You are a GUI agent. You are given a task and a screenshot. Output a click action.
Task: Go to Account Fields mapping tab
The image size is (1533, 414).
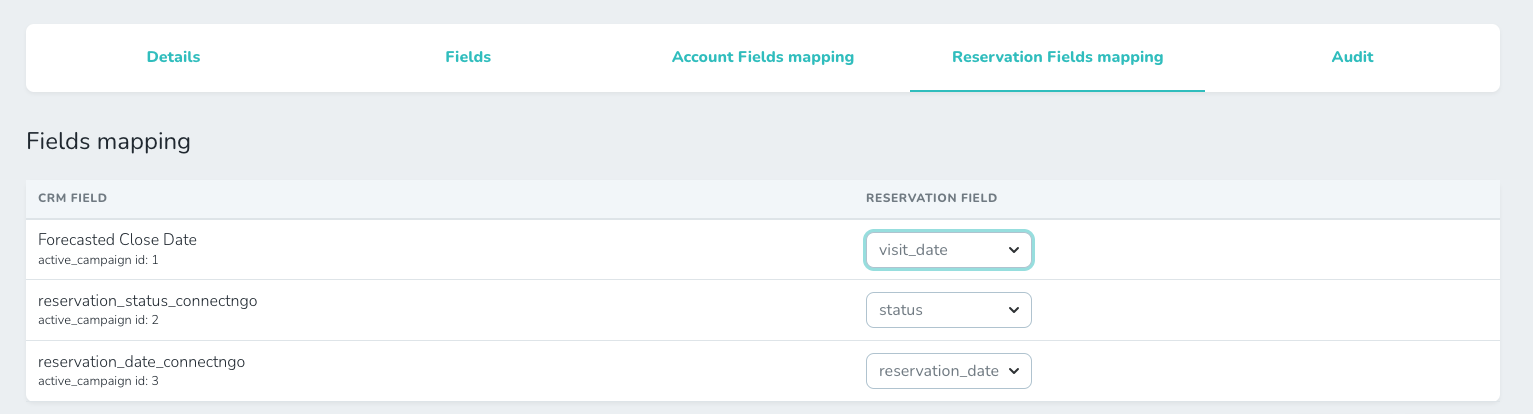(762, 57)
